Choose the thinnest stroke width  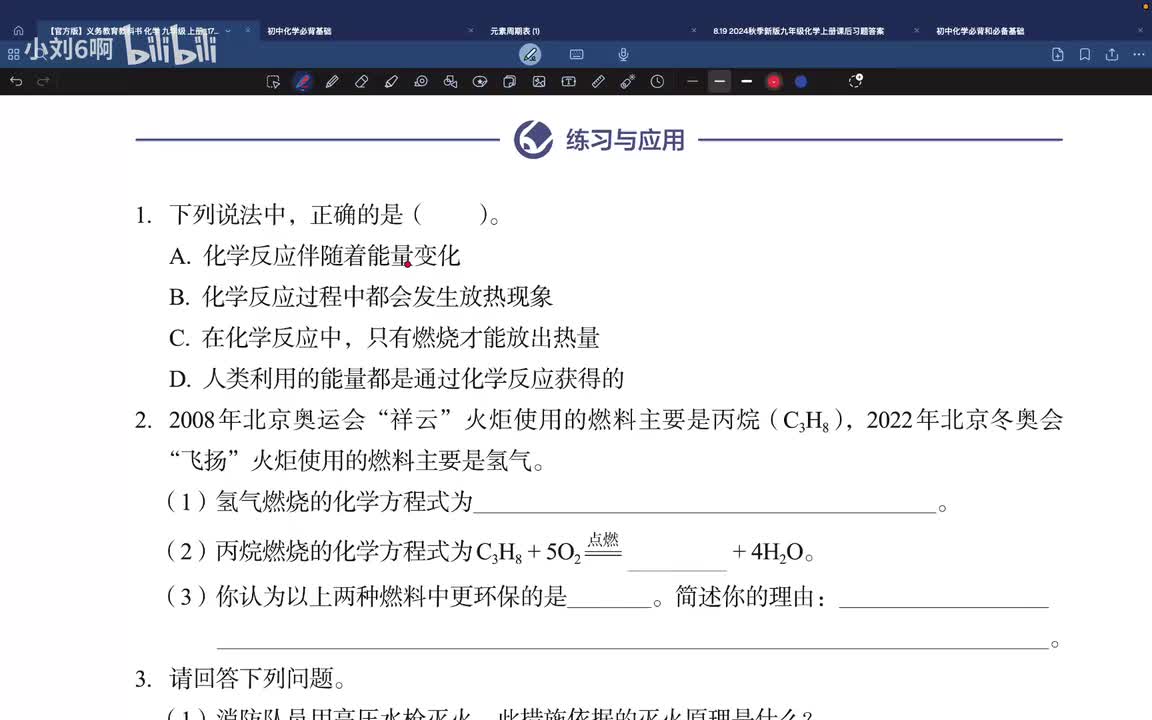pyautogui.click(x=692, y=82)
